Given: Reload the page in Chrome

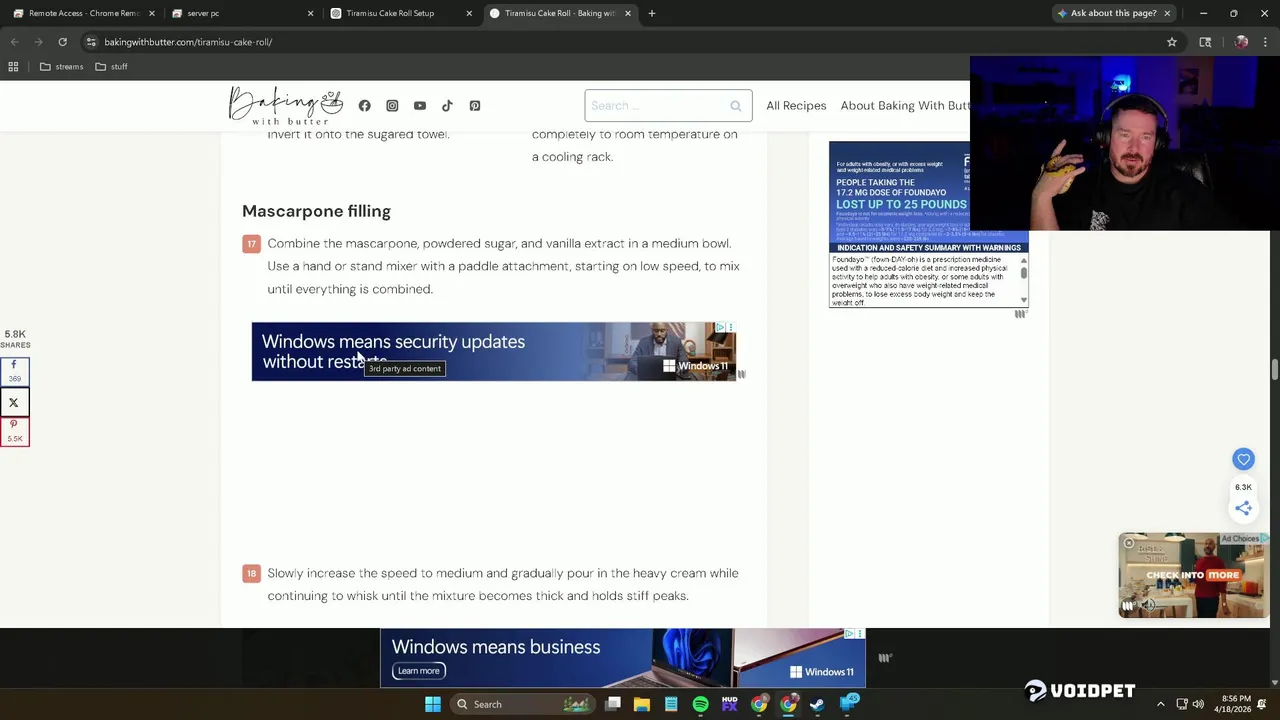Looking at the screenshot, I should [x=62, y=42].
